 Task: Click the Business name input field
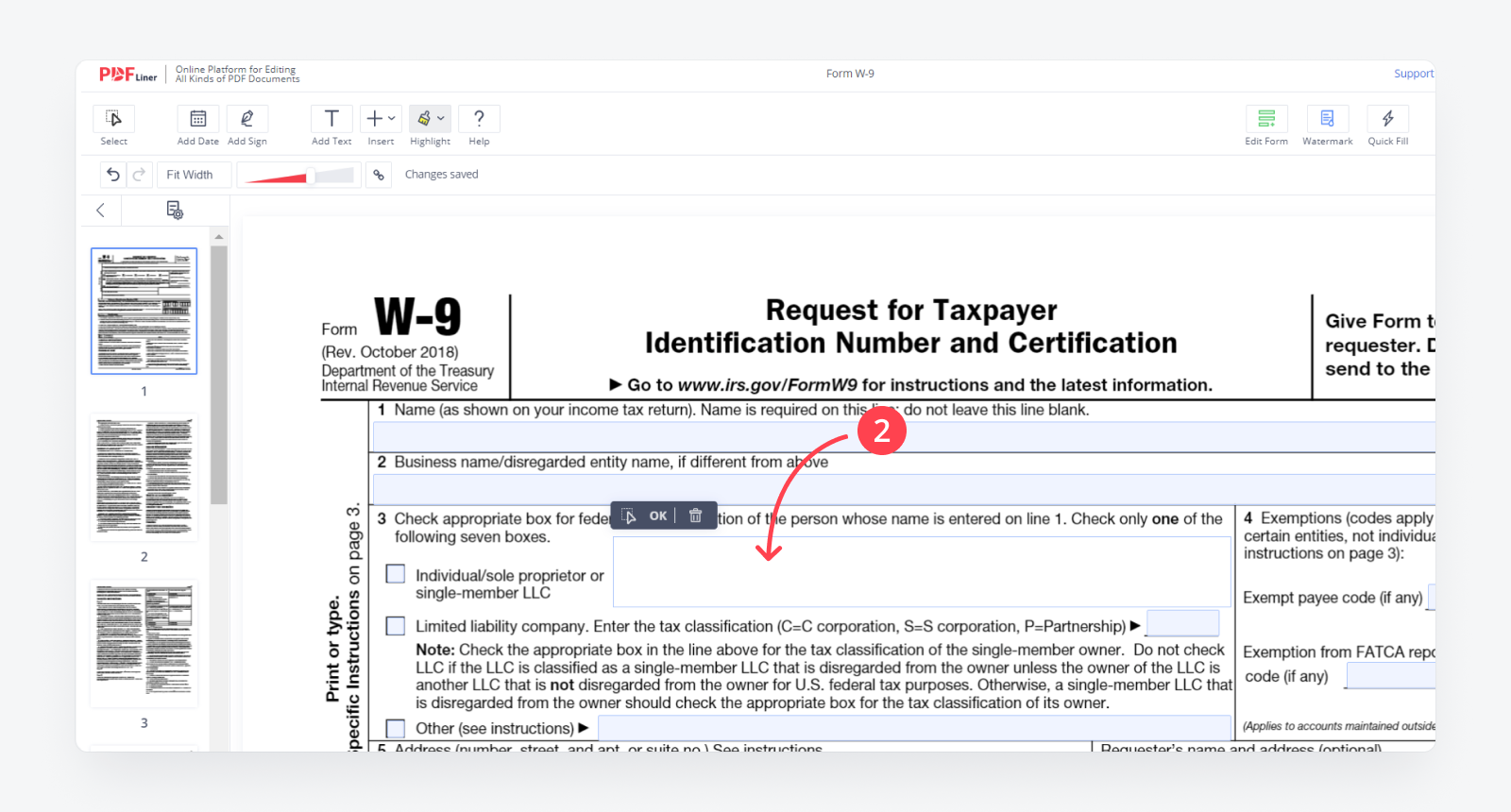point(904,489)
